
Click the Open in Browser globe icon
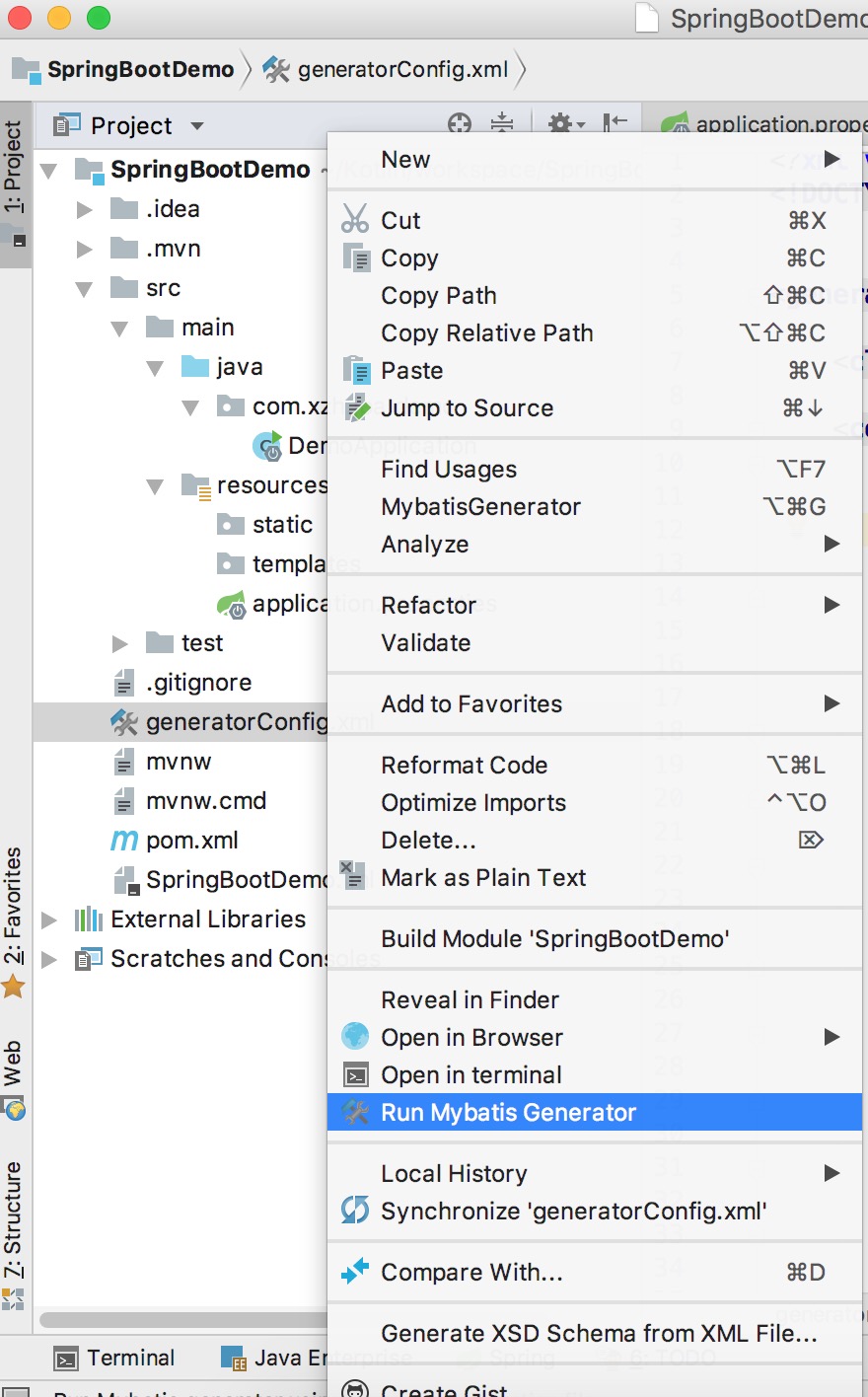(355, 1037)
